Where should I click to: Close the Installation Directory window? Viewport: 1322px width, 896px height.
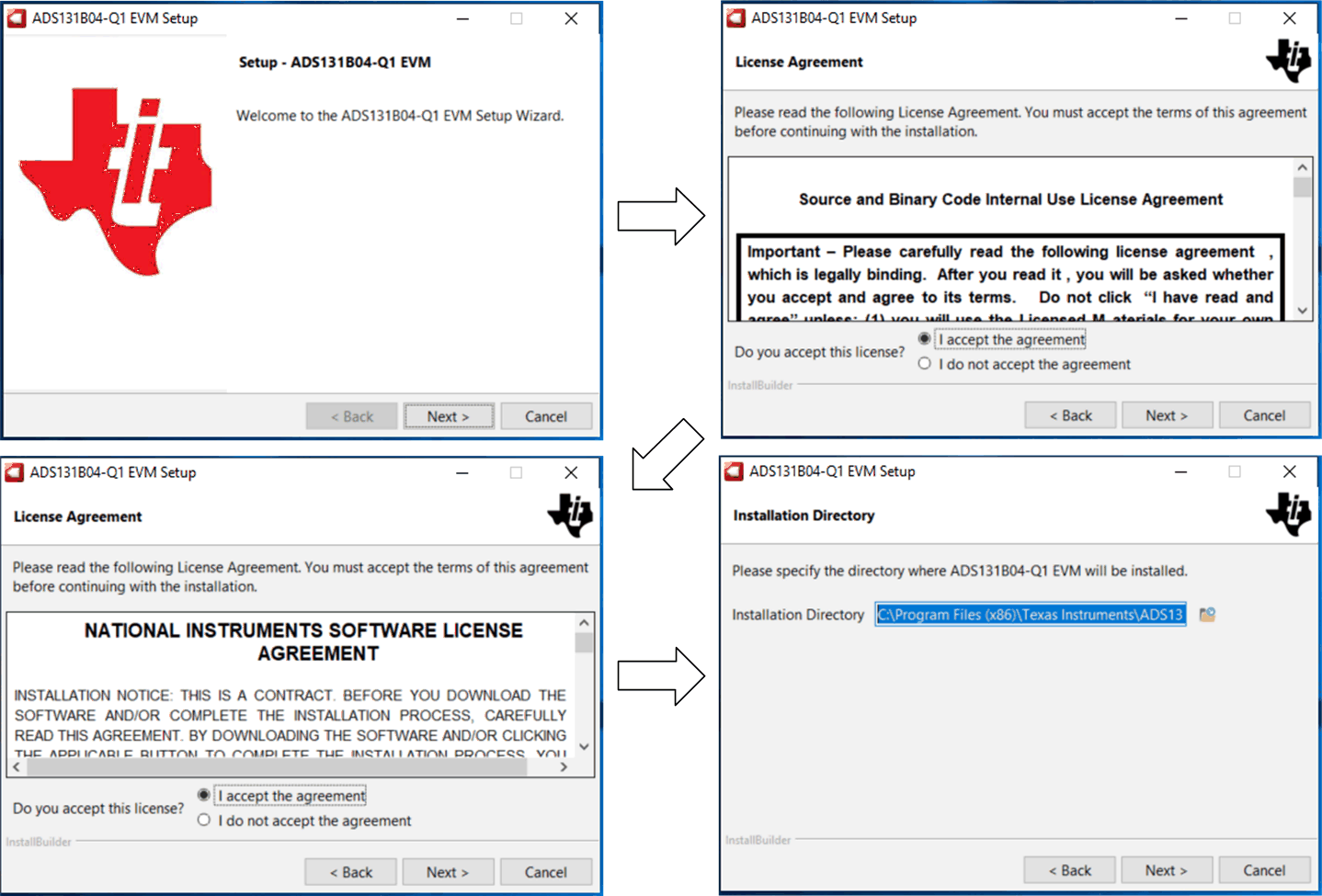1289,471
